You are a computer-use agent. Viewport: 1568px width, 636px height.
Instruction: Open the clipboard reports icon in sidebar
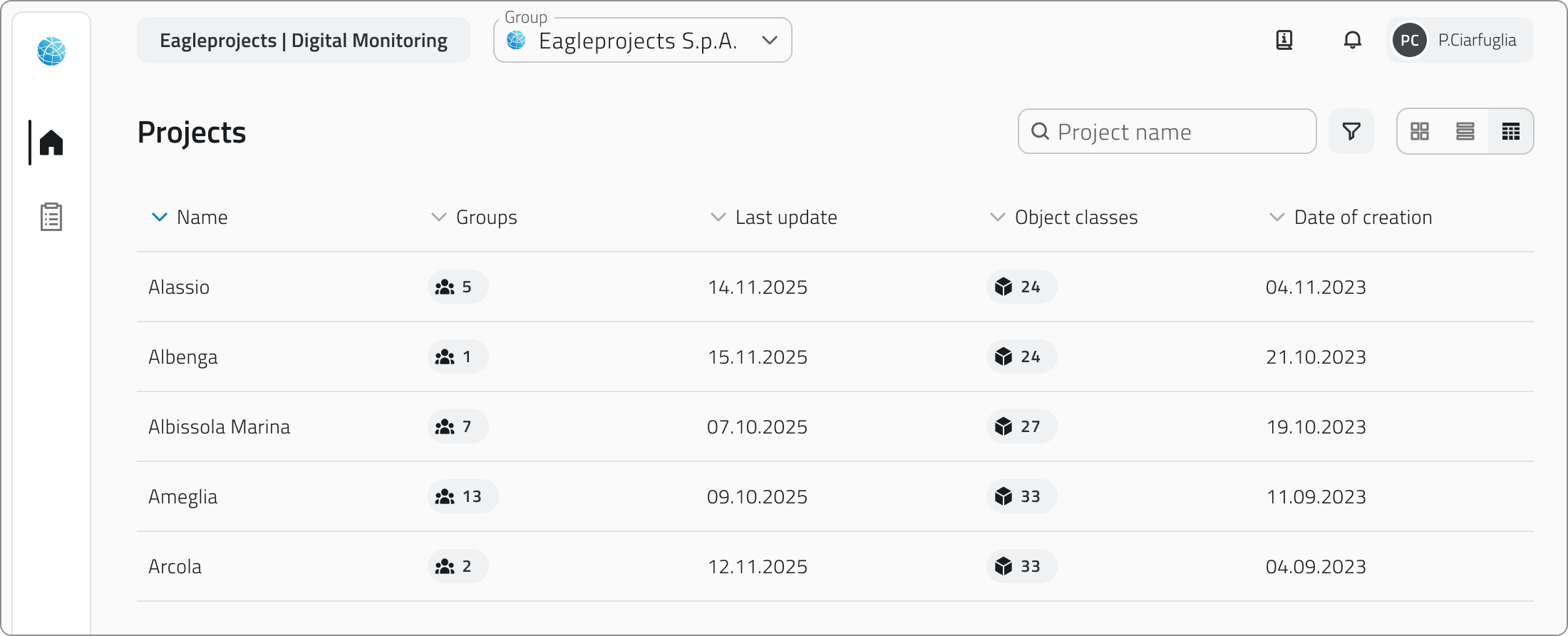[51, 217]
